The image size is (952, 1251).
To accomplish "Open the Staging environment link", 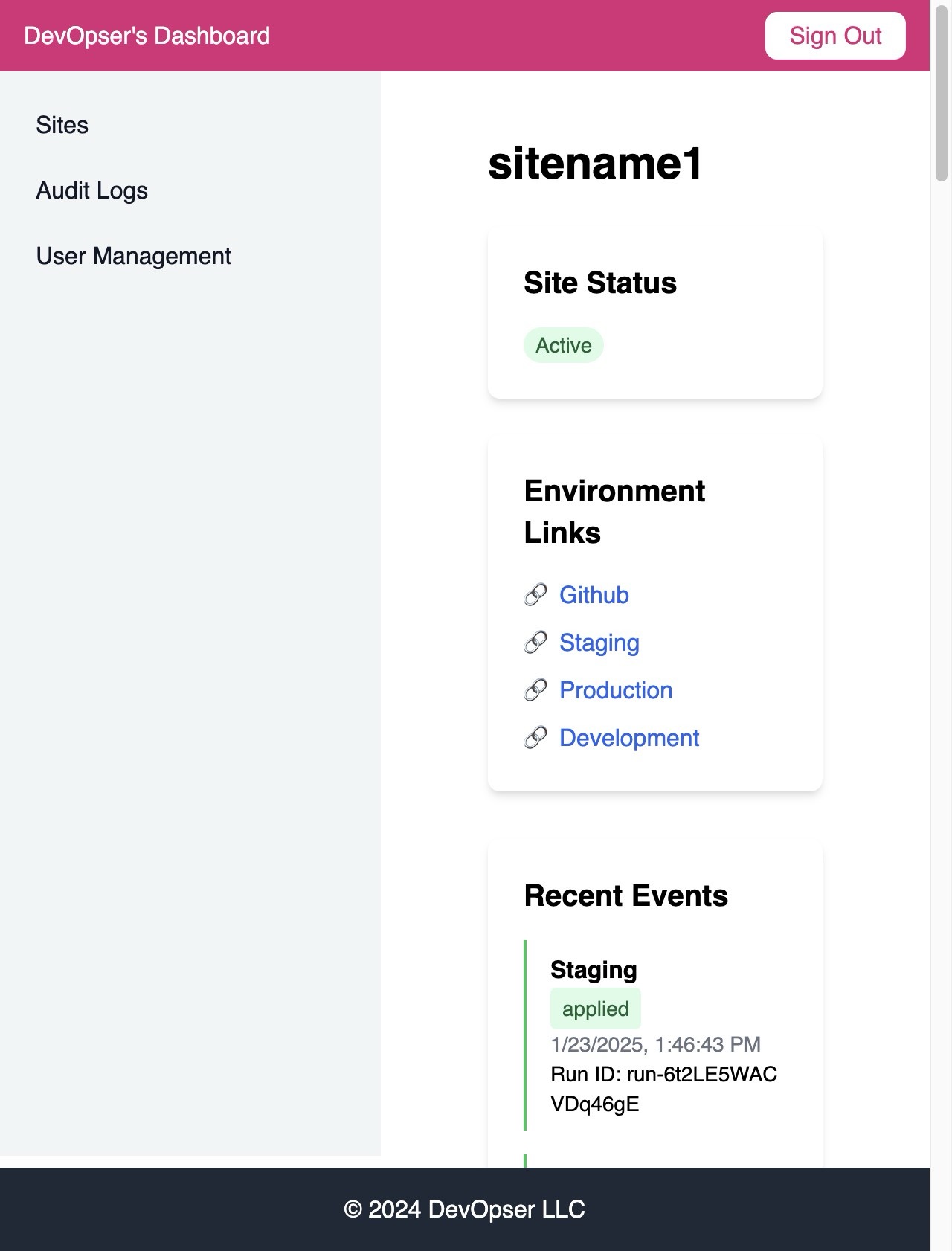I will coord(599,643).
